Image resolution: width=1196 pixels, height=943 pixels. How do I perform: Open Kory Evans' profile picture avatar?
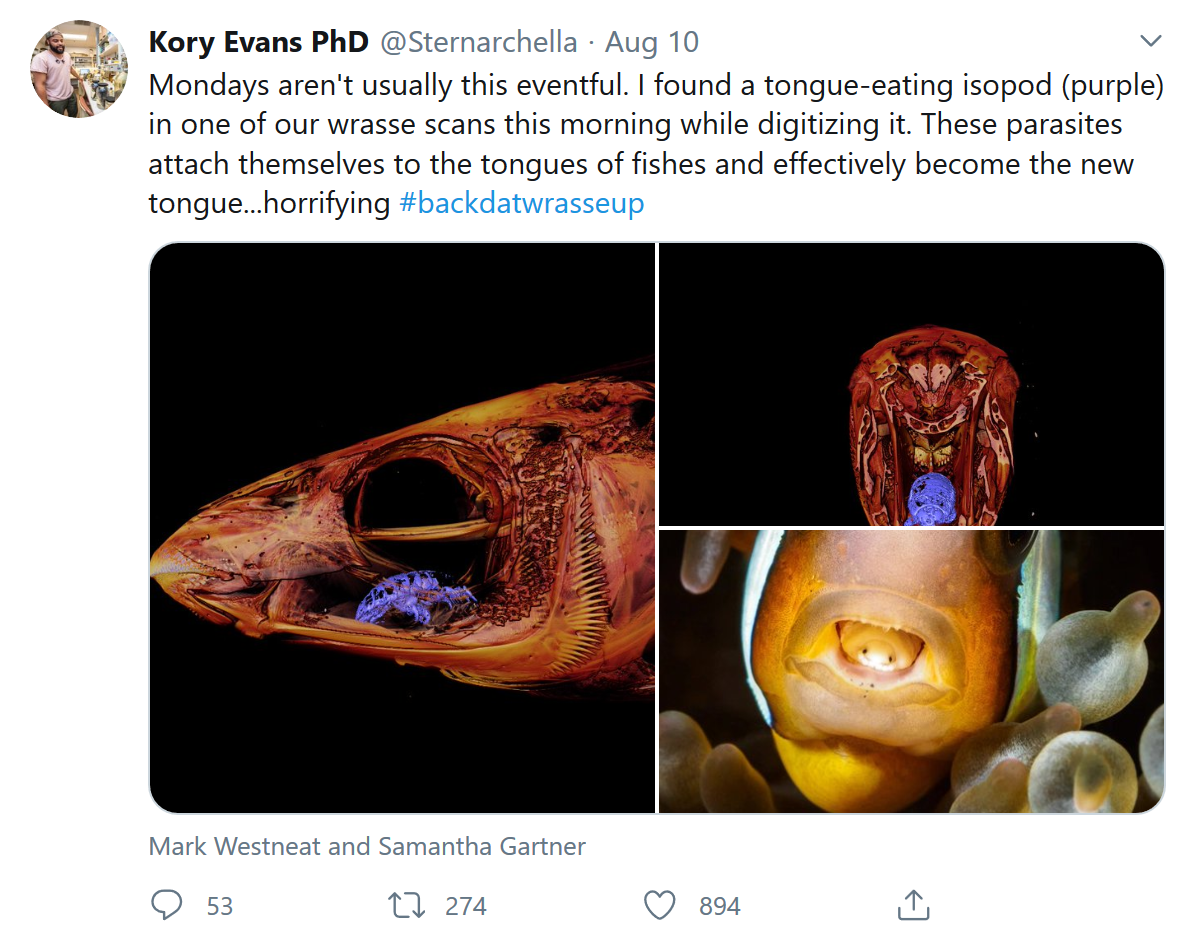click(x=79, y=69)
